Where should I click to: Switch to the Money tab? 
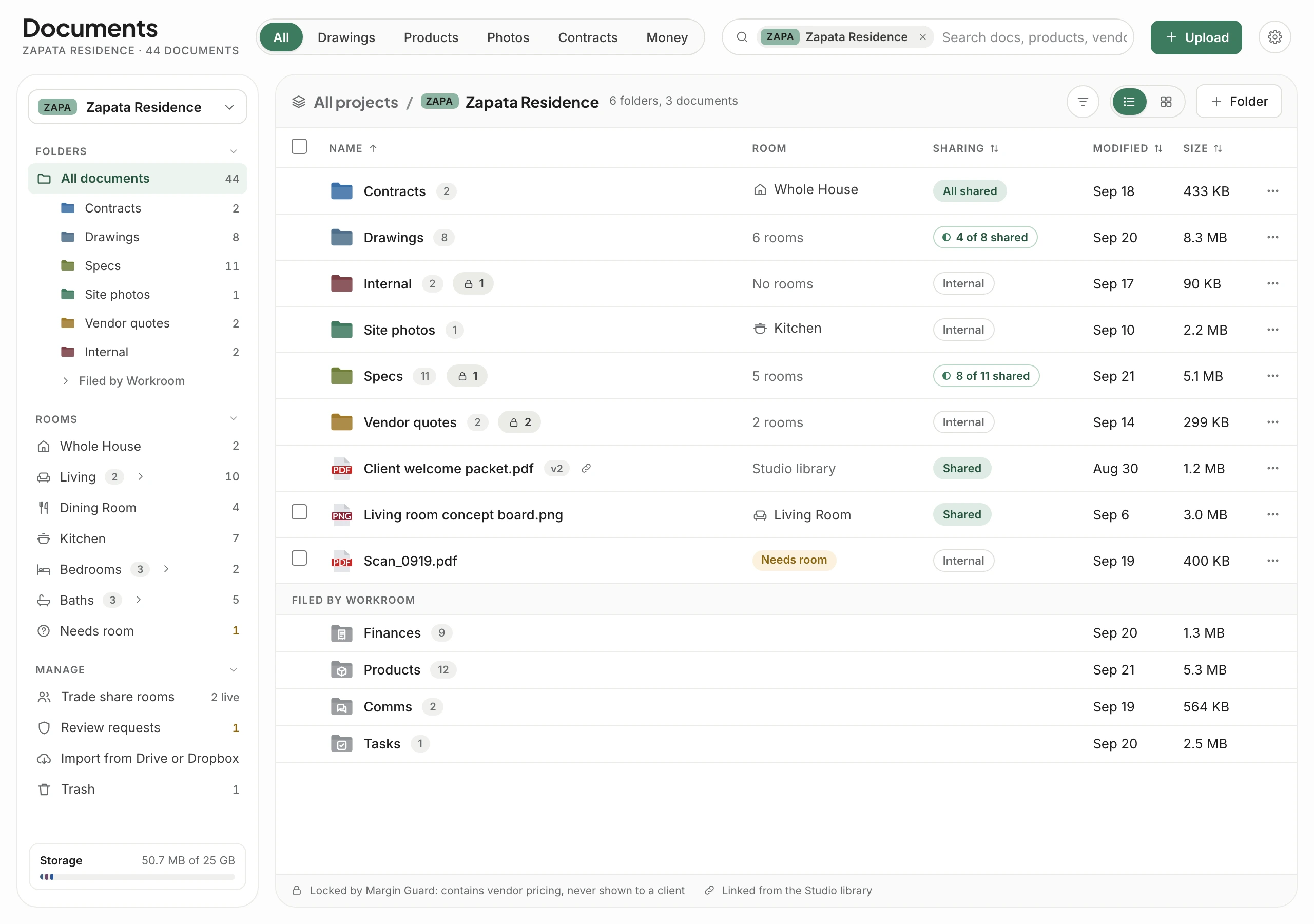[x=667, y=38]
